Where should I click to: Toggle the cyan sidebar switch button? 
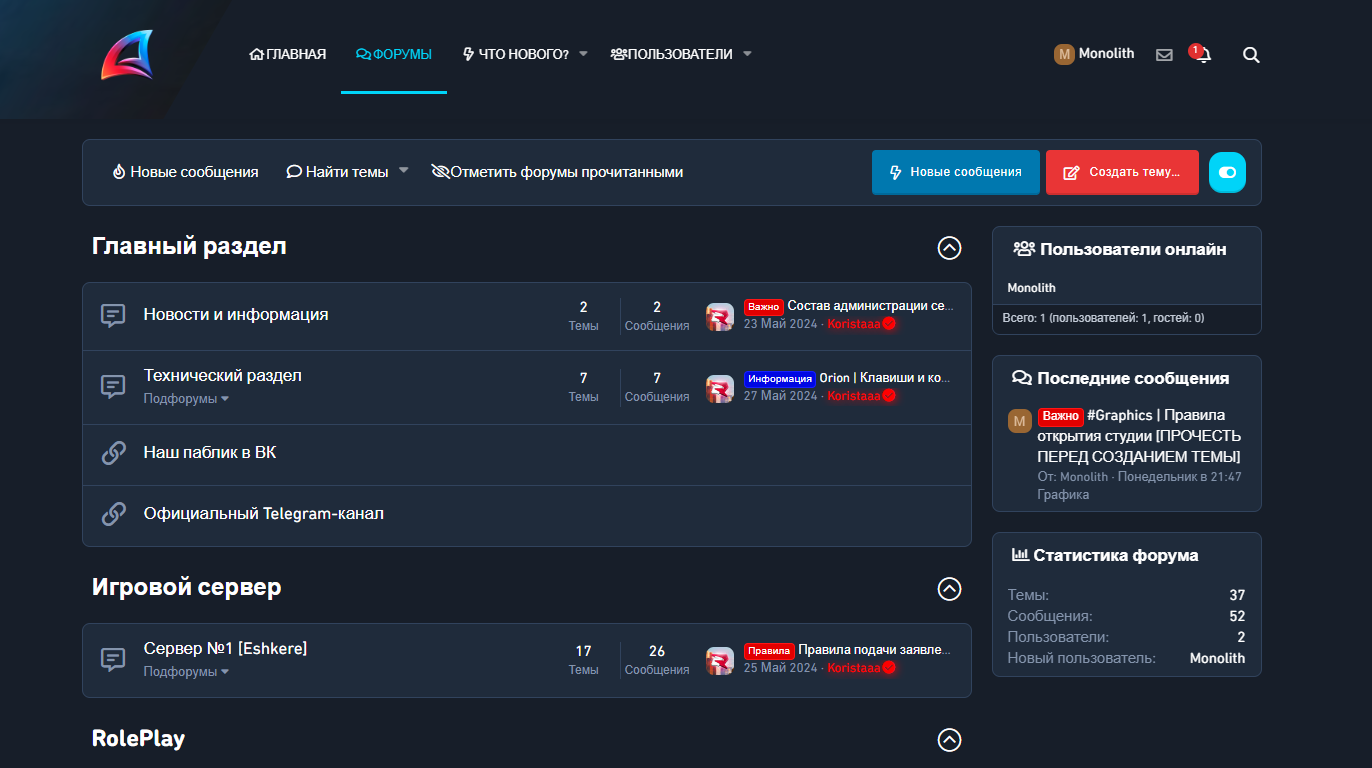click(1227, 172)
